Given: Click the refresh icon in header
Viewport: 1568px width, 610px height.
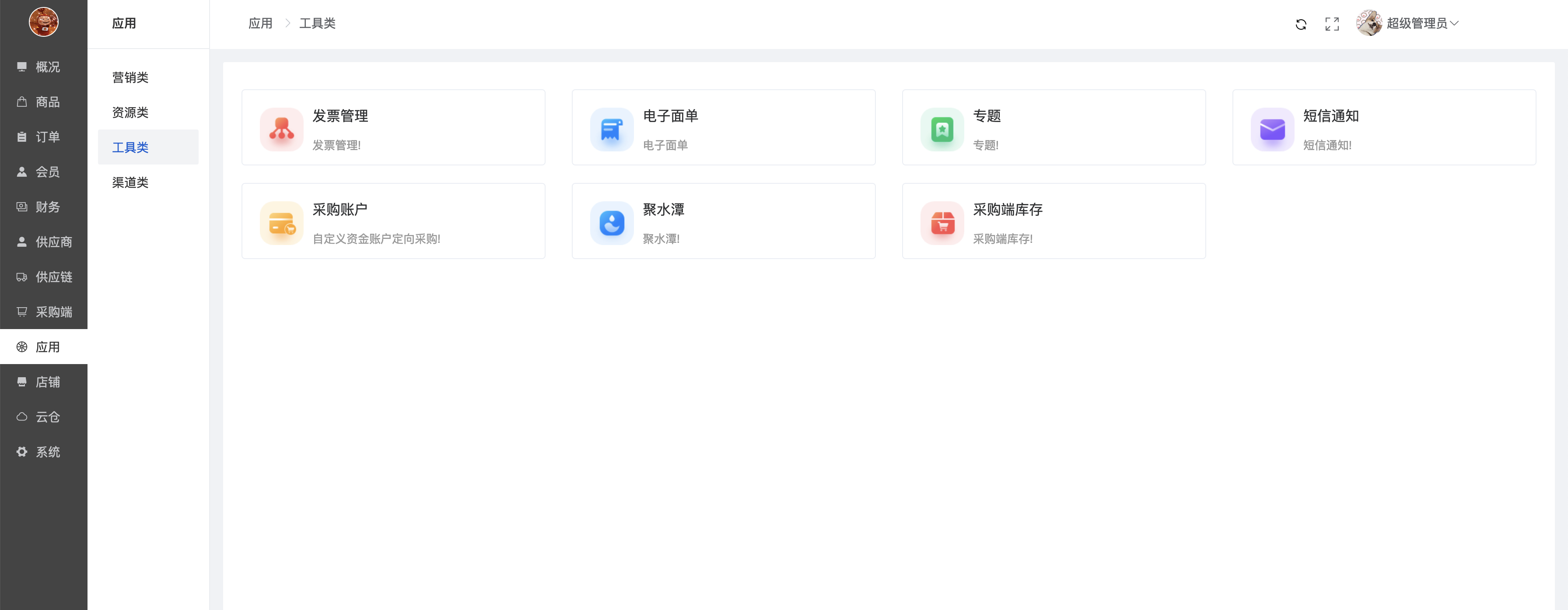Looking at the screenshot, I should point(1301,24).
